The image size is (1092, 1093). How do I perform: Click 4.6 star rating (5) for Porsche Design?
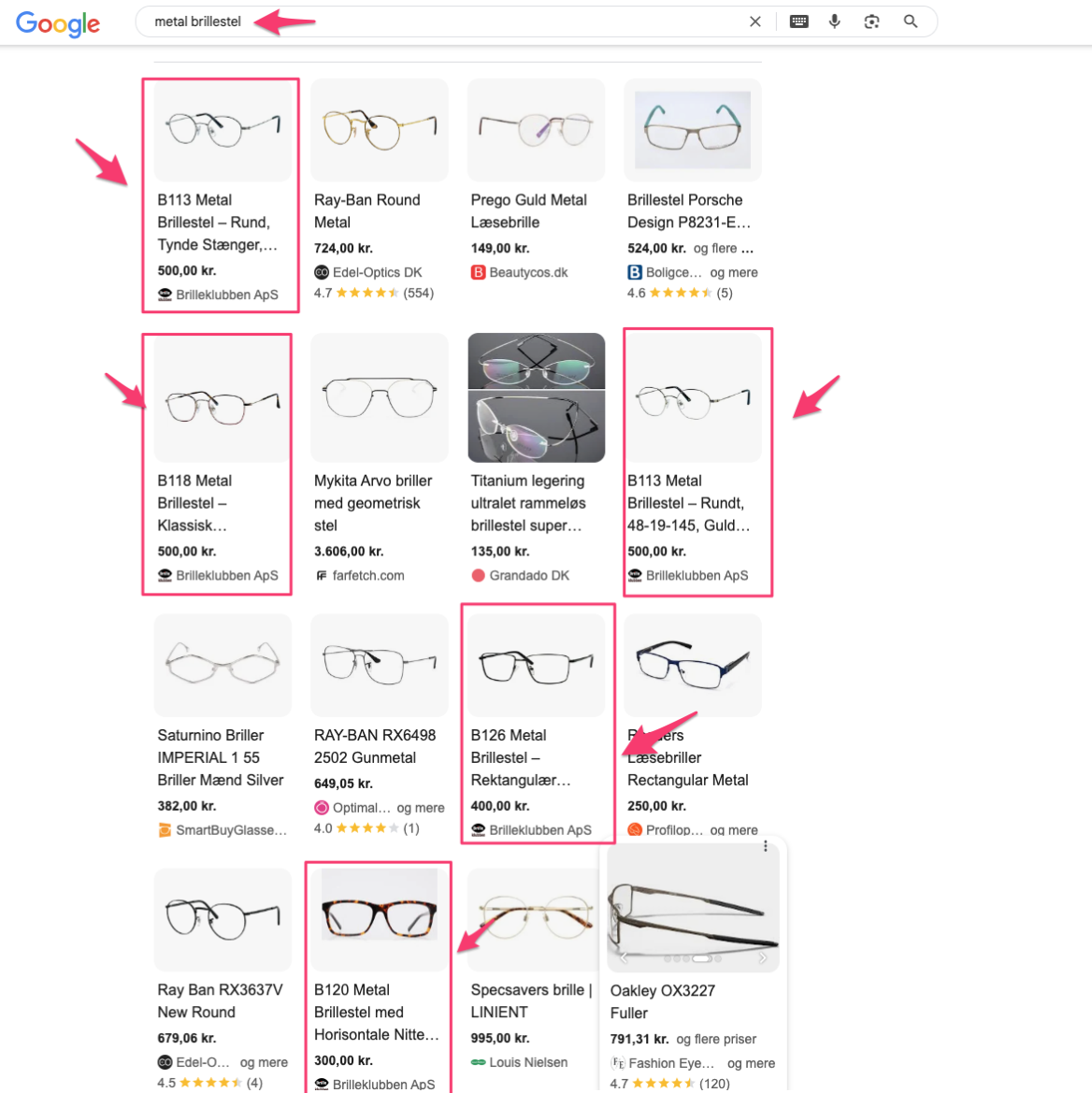click(x=680, y=293)
